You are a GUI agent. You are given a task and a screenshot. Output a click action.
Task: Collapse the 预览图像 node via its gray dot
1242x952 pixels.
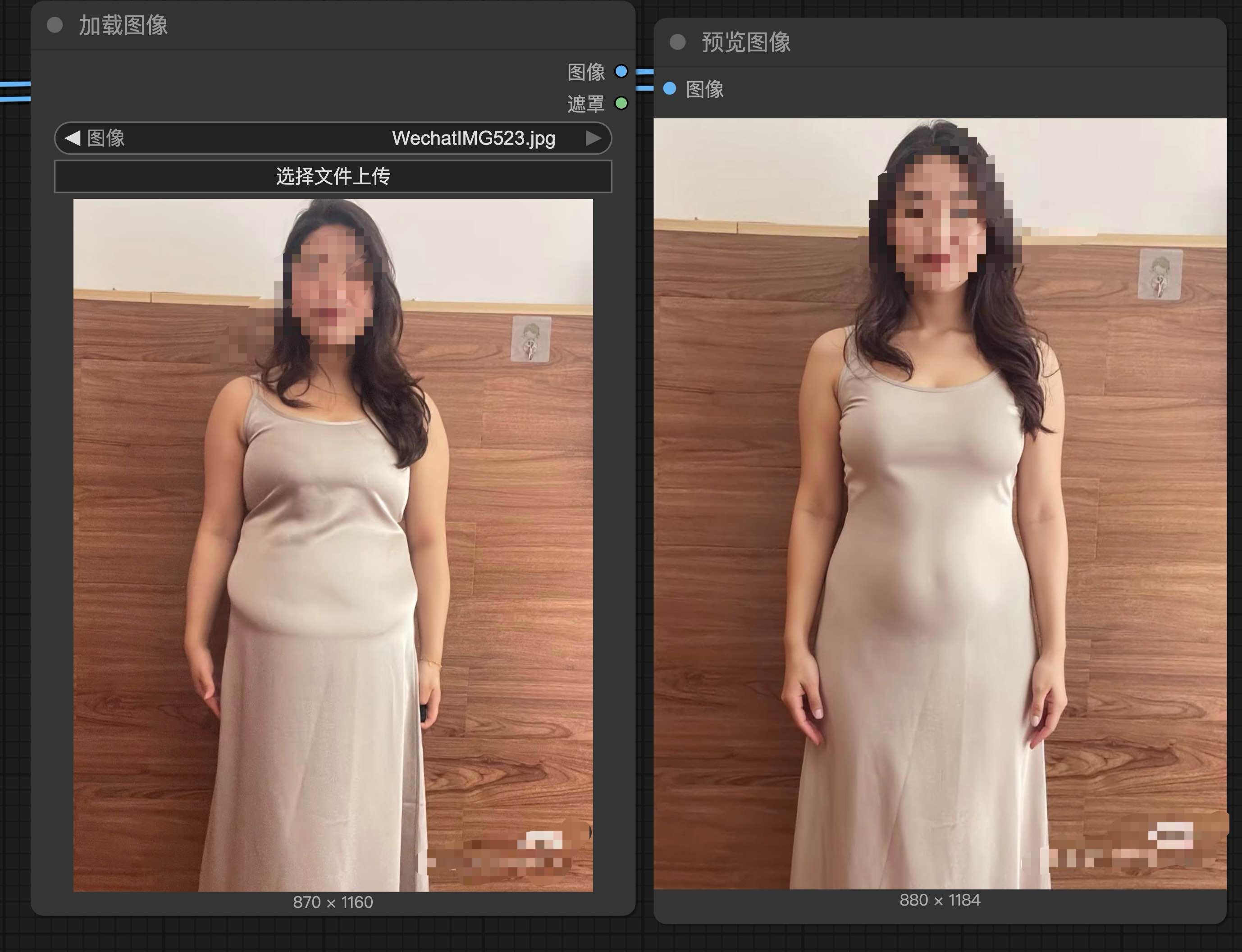[x=677, y=42]
